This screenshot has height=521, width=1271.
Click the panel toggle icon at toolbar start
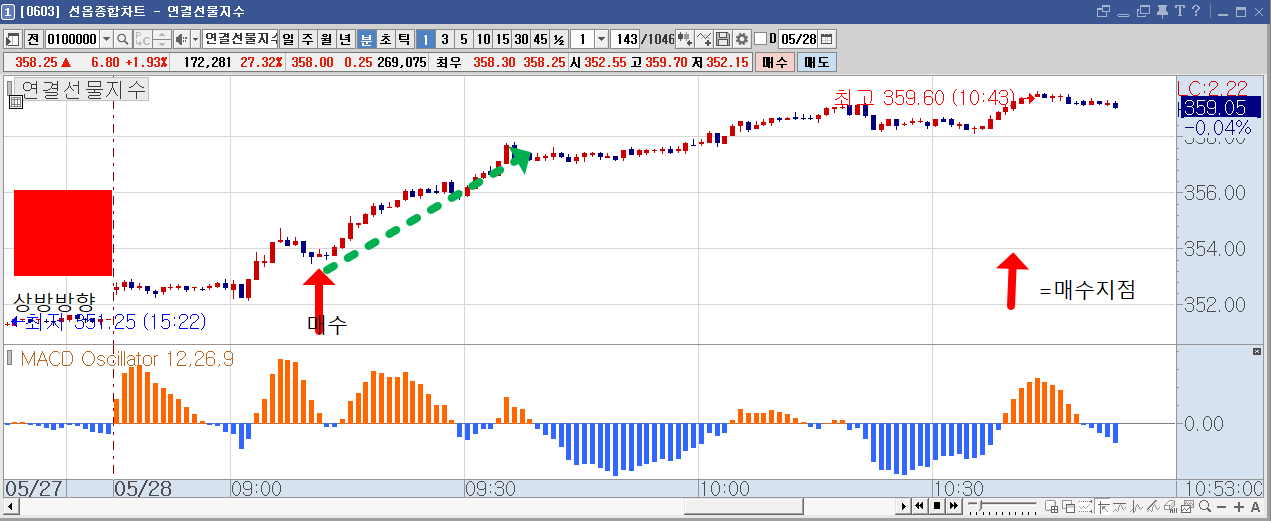point(12,39)
